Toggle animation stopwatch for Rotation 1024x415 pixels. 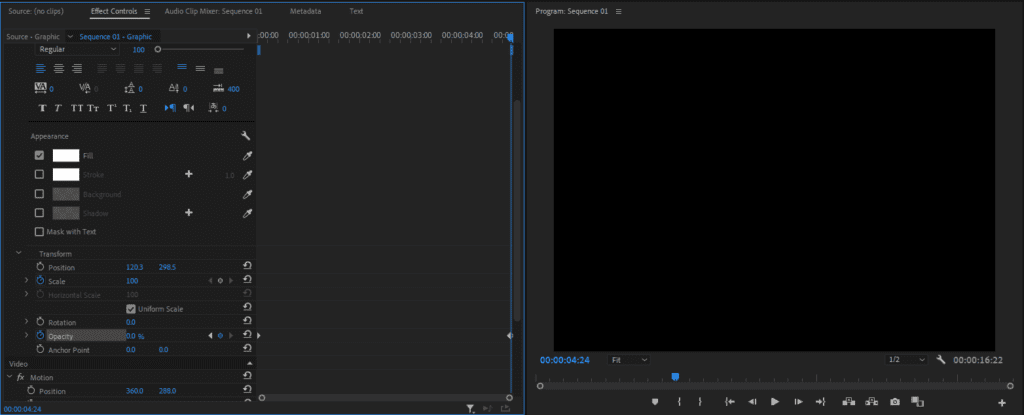[40, 322]
